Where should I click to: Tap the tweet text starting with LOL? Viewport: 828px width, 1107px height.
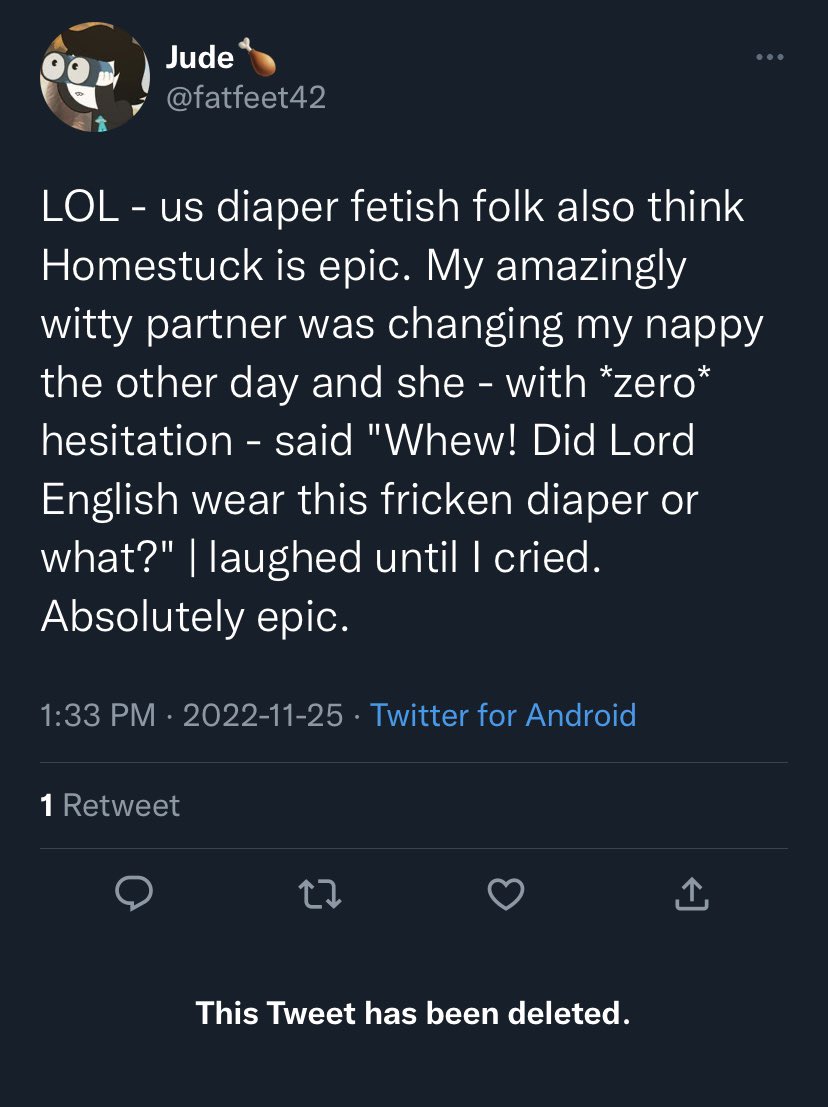pos(390,412)
